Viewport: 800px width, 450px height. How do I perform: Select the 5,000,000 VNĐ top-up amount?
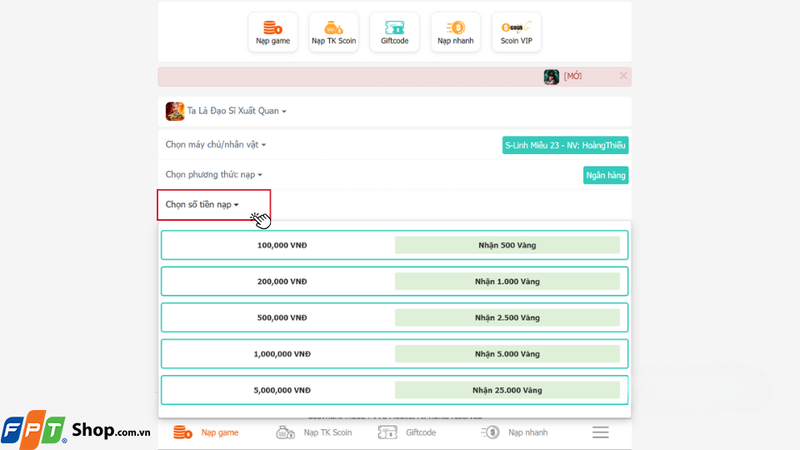[282, 390]
